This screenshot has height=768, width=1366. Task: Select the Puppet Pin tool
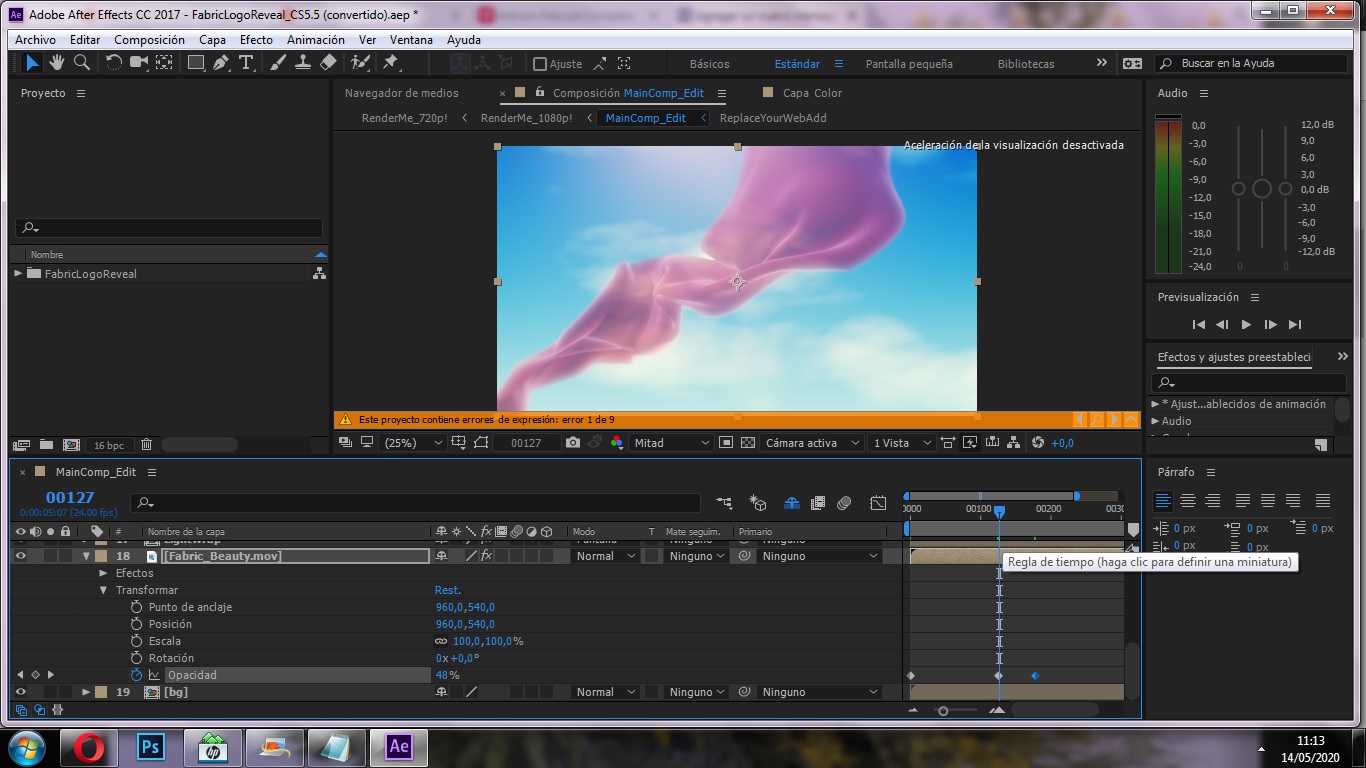[x=391, y=62]
